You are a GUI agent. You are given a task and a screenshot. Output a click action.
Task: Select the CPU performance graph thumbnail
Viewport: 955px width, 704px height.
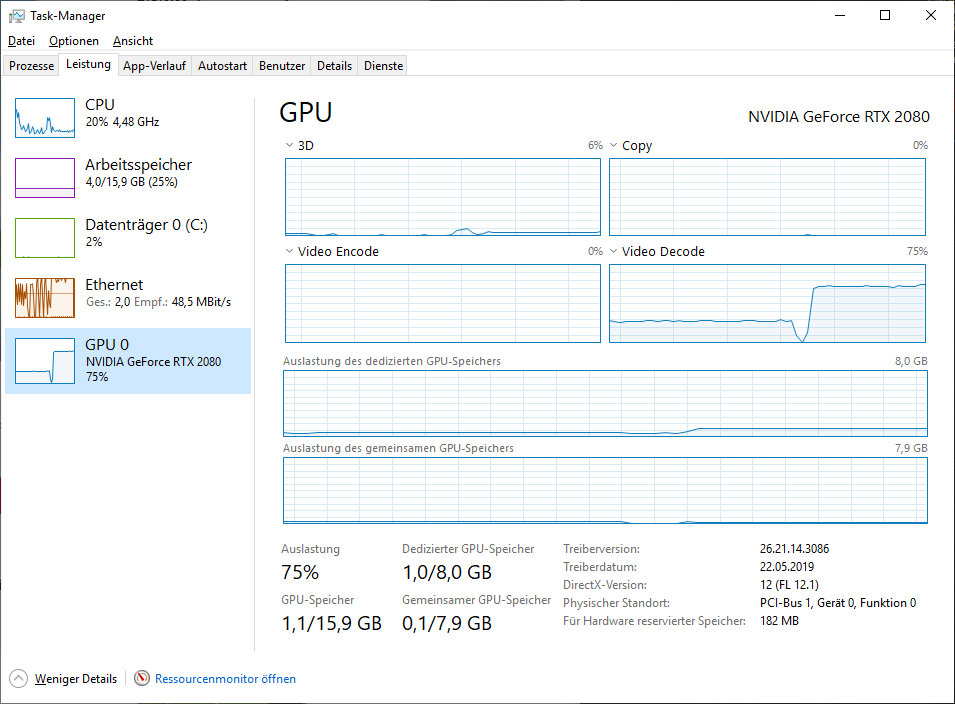coord(45,118)
